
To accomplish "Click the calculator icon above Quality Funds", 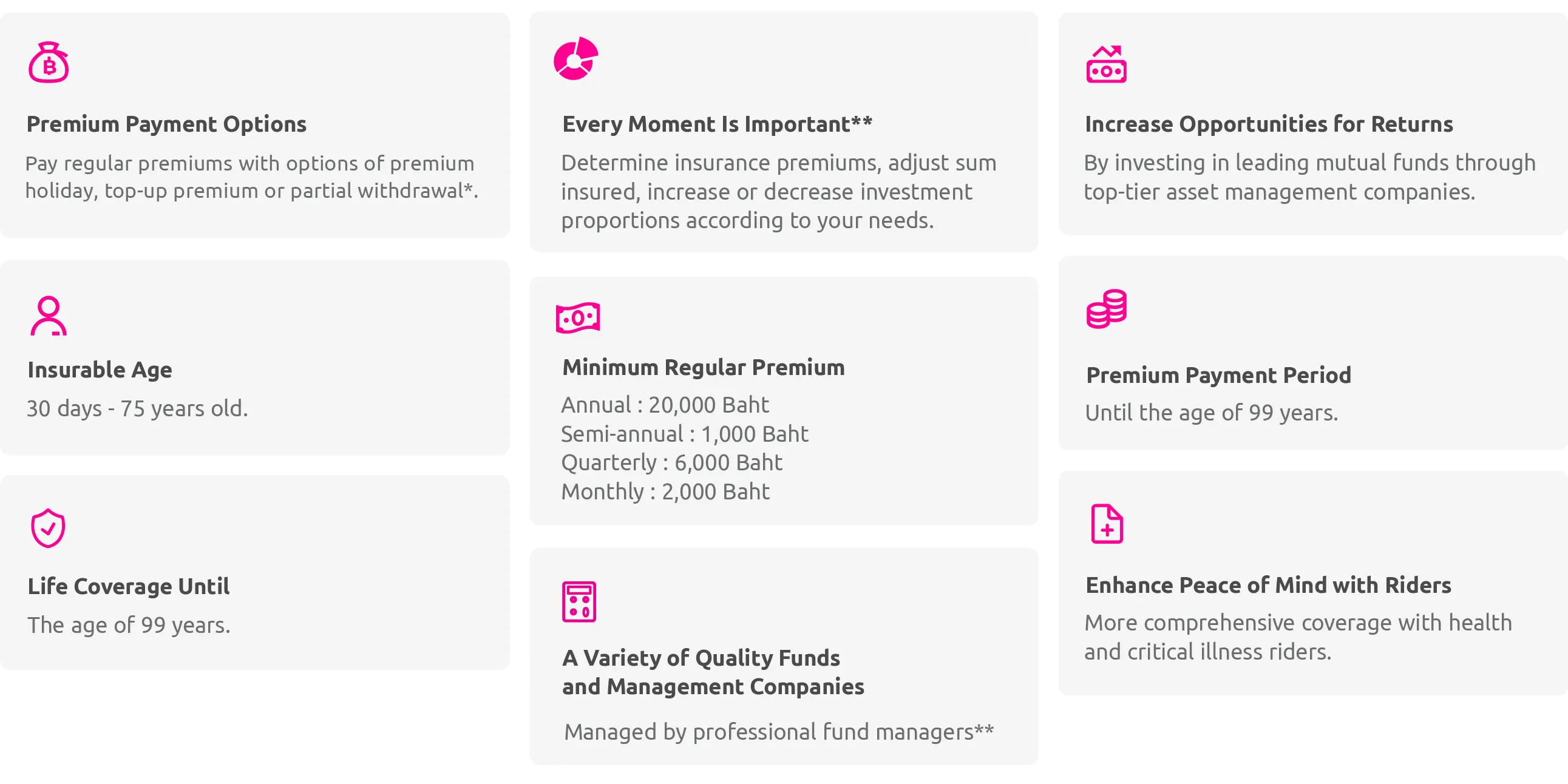I will (579, 601).
